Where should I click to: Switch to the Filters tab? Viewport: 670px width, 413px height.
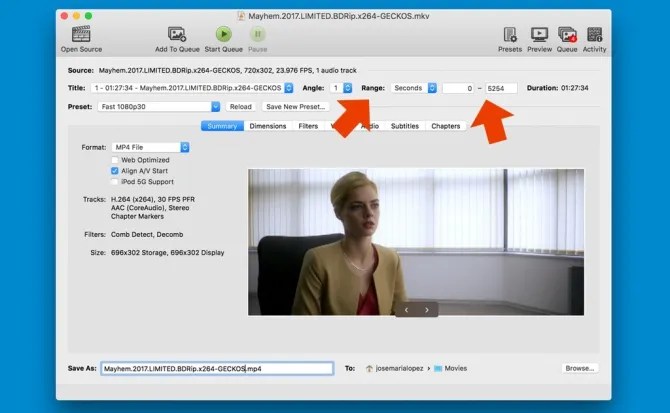click(x=308, y=126)
